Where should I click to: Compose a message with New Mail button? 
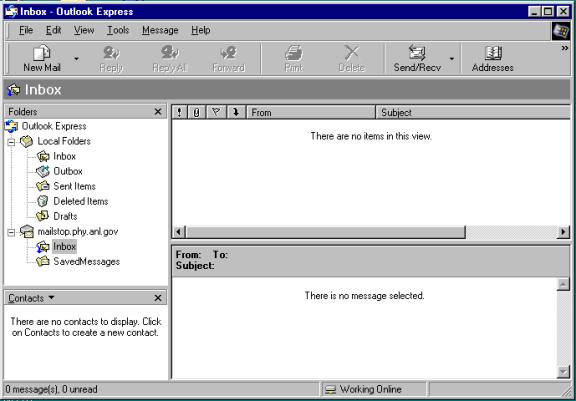[x=42, y=59]
